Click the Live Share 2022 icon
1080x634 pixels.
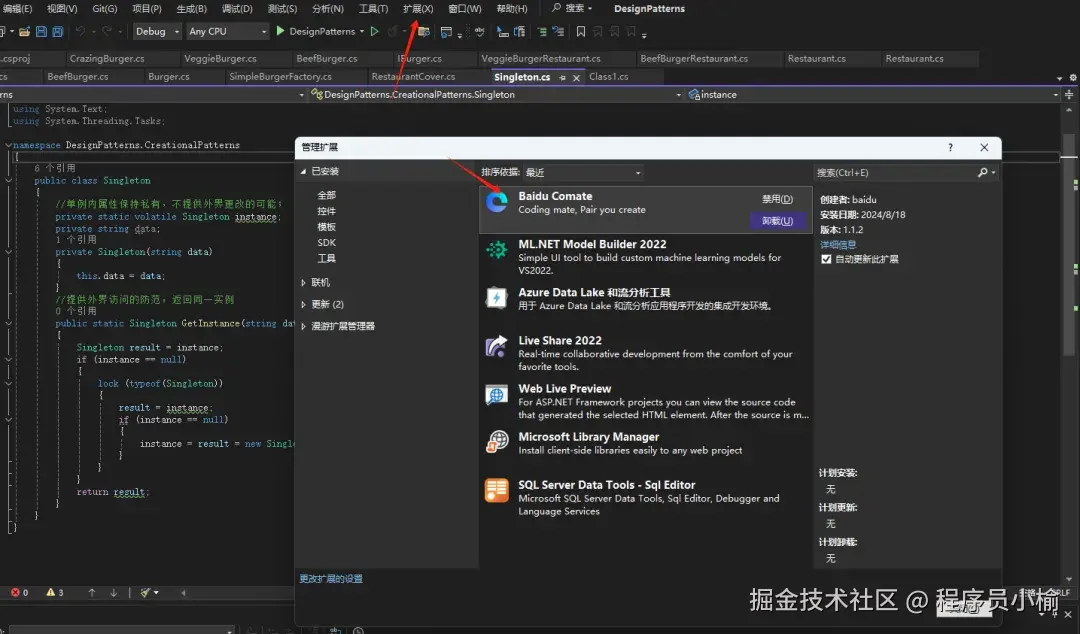pos(497,346)
